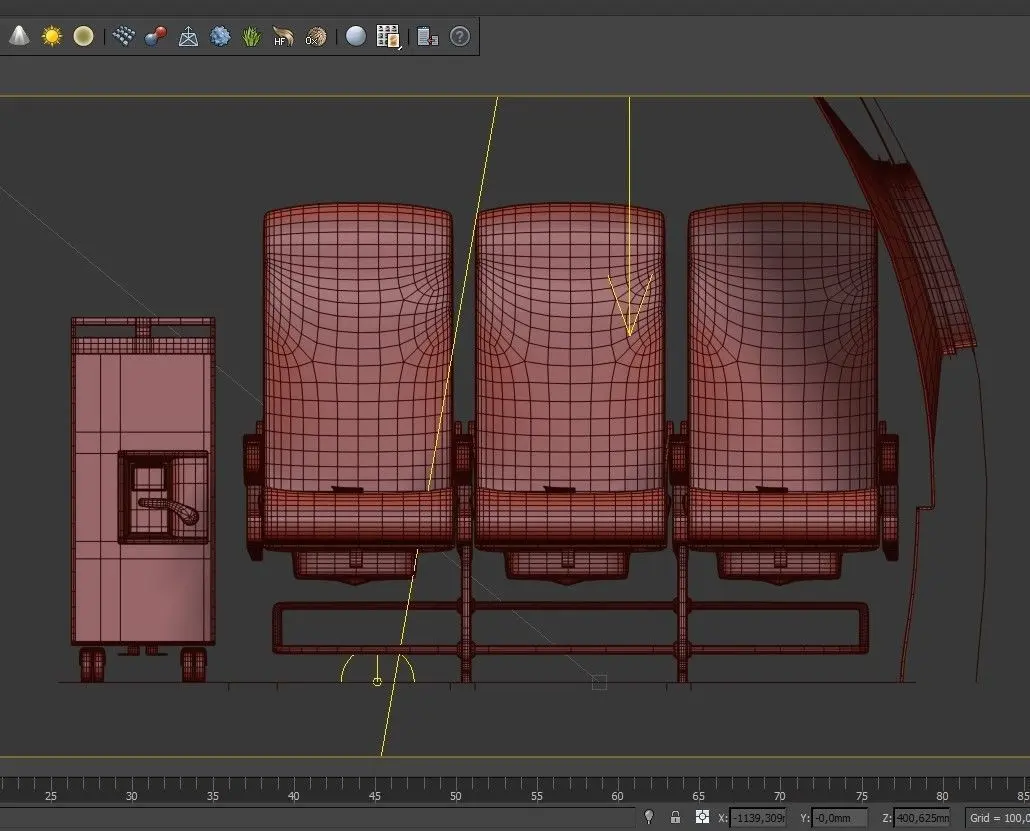Click the X coordinate input field

pyautogui.click(x=757, y=818)
